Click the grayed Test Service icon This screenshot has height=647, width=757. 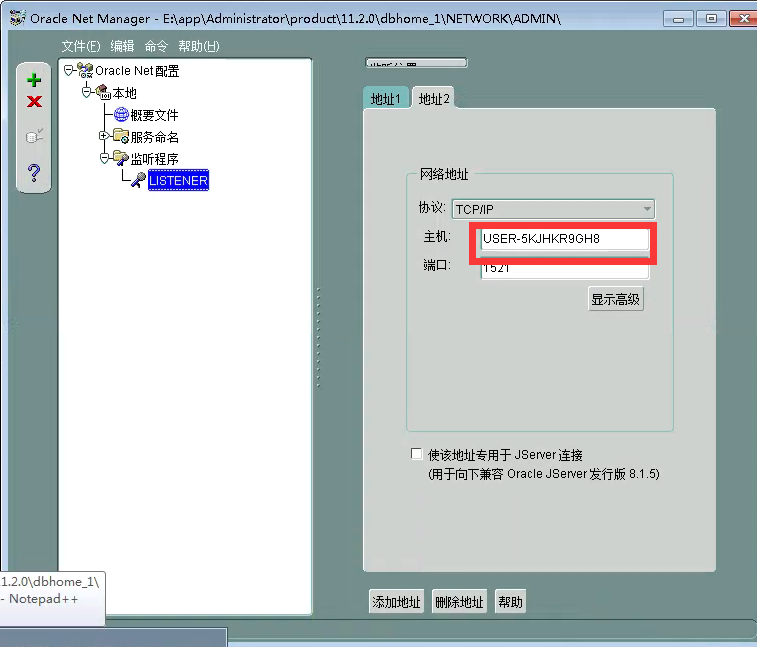(34, 136)
